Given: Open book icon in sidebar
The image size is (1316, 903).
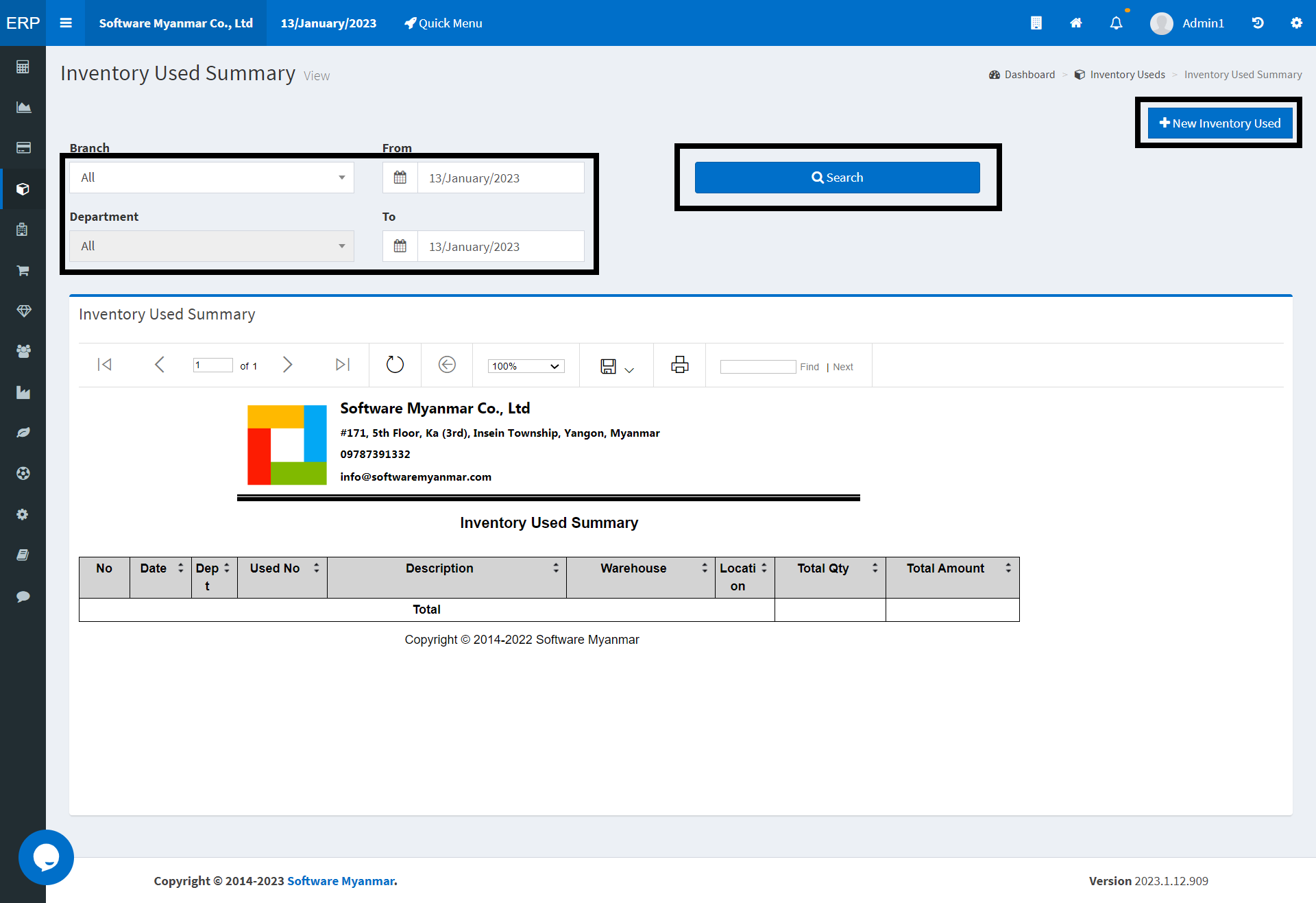Looking at the screenshot, I should [x=23, y=555].
